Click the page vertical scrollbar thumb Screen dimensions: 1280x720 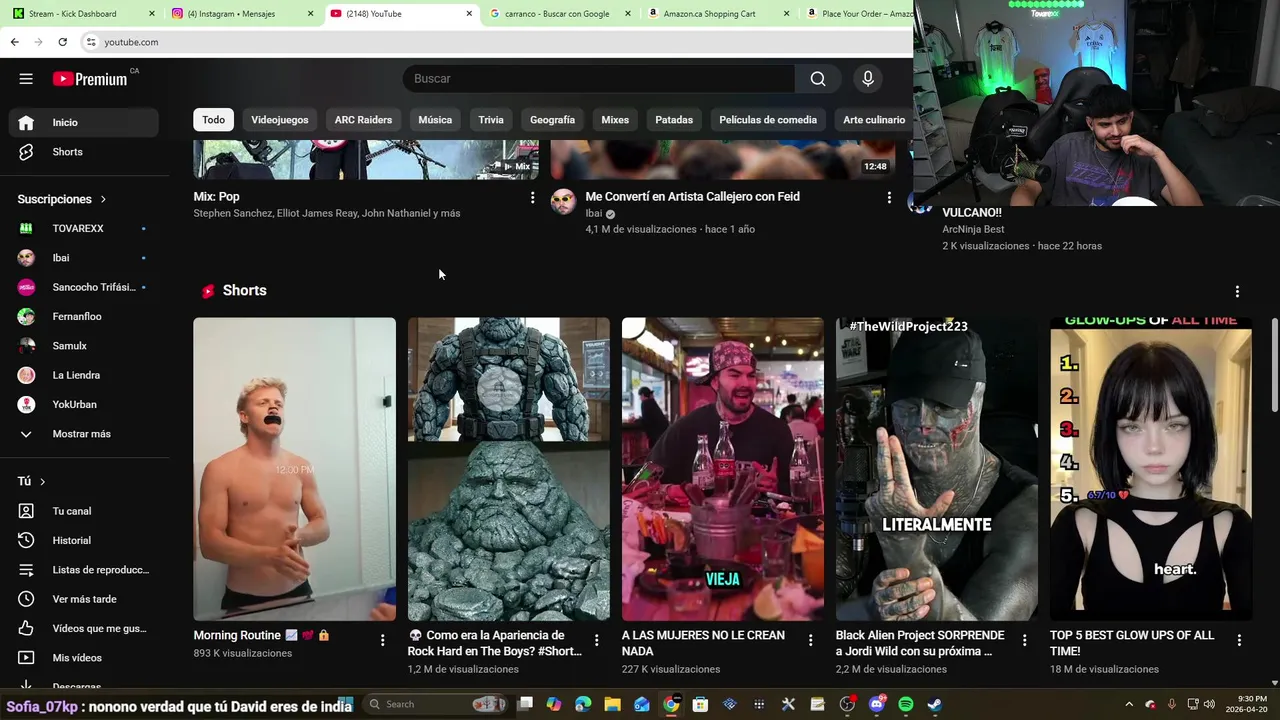tap(1275, 365)
